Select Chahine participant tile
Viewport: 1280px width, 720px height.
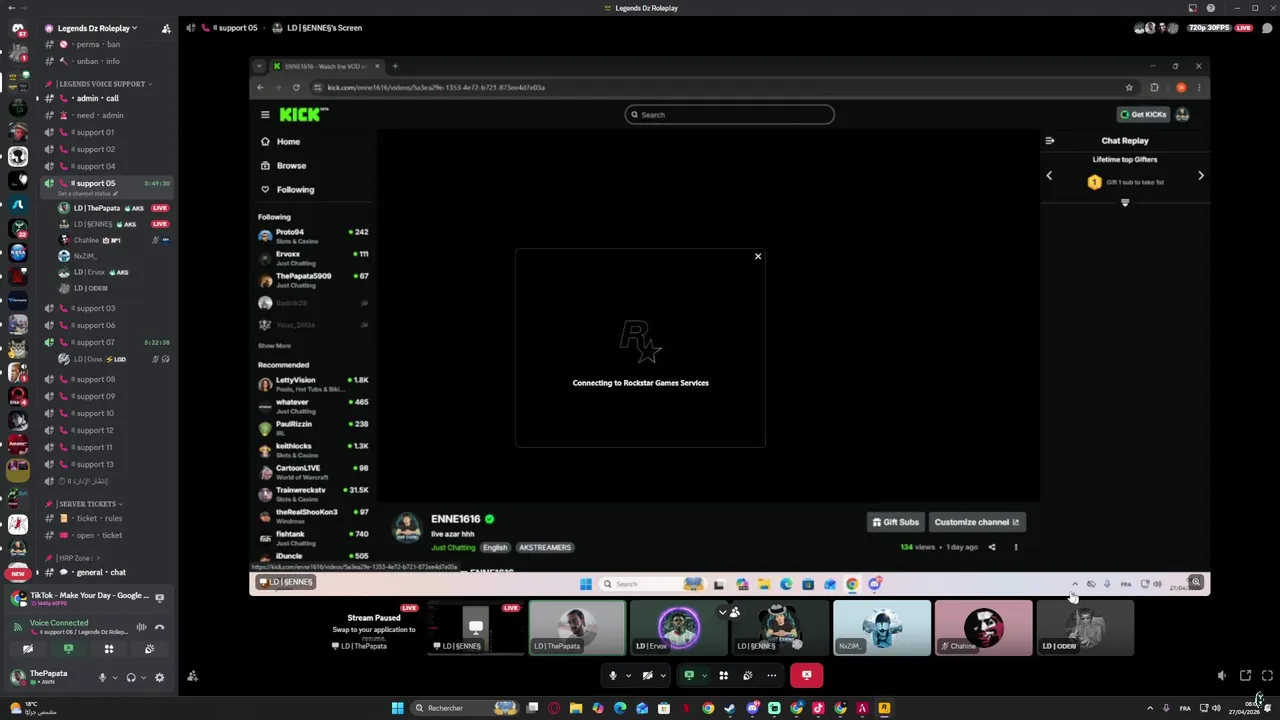pos(983,628)
